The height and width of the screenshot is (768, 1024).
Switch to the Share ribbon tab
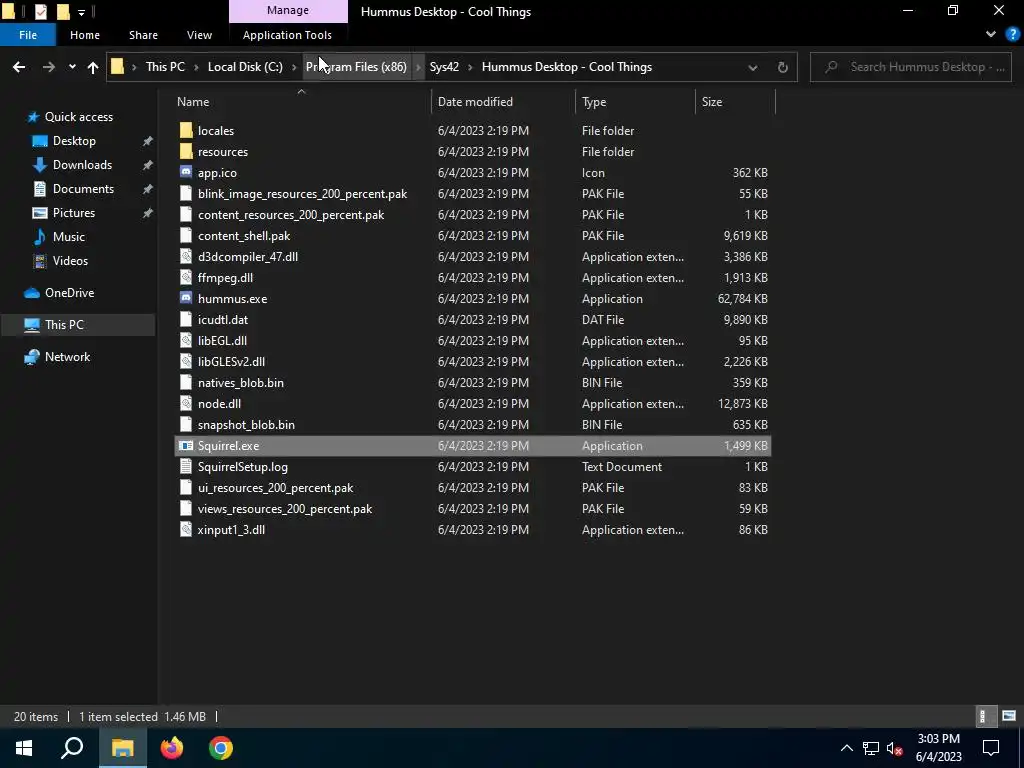[143, 35]
